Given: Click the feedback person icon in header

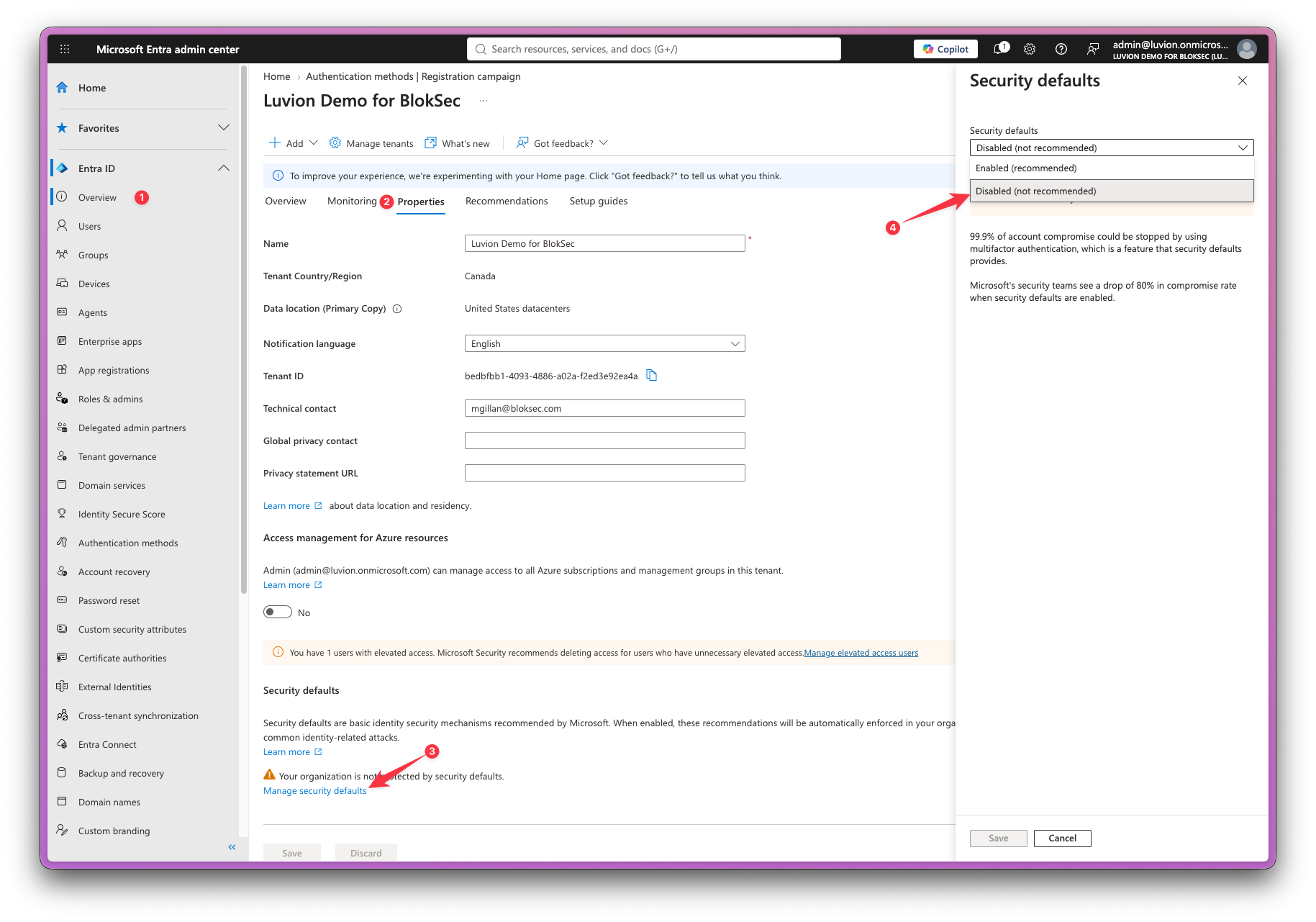Looking at the screenshot, I should pos(1092,49).
